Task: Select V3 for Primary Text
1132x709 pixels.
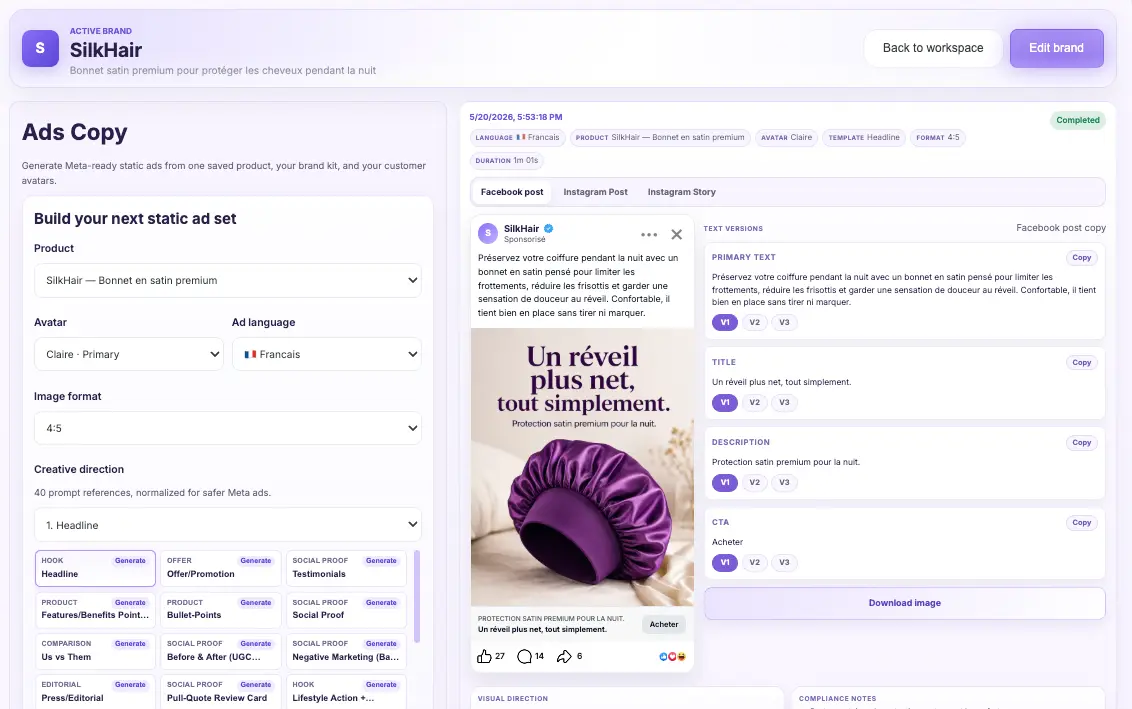Action: click(x=784, y=322)
